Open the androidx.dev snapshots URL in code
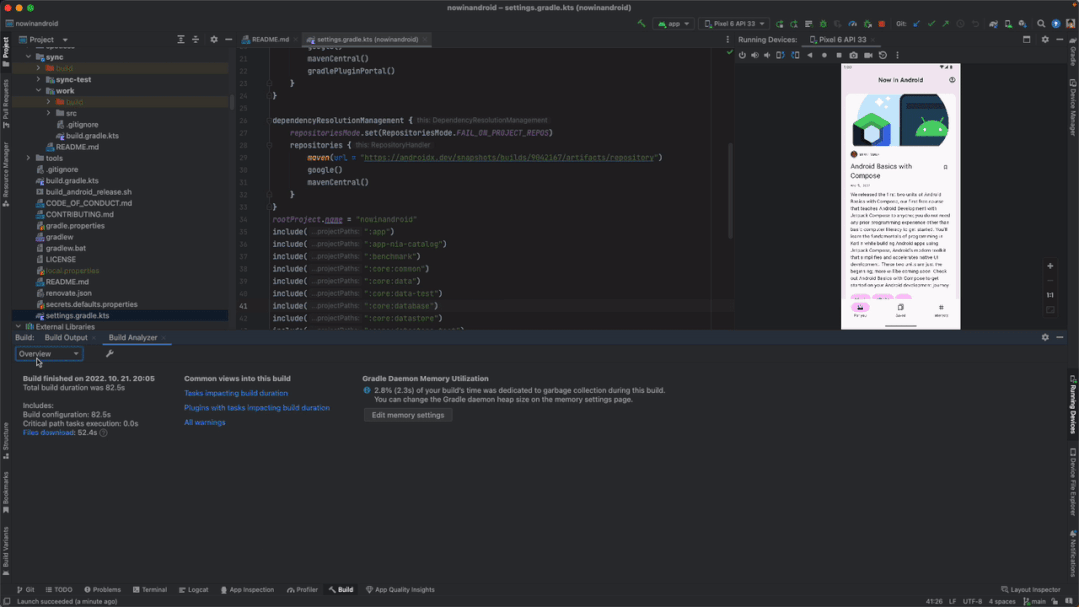Viewport: 1079px width, 607px height. click(509, 158)
